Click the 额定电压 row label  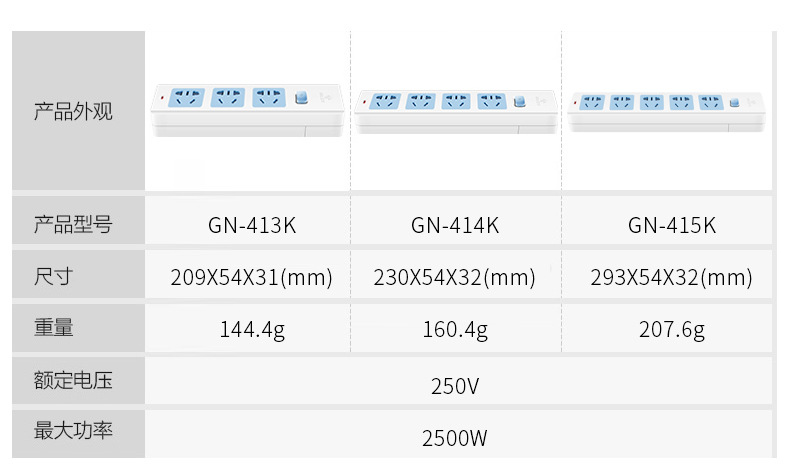pos(74,380)
